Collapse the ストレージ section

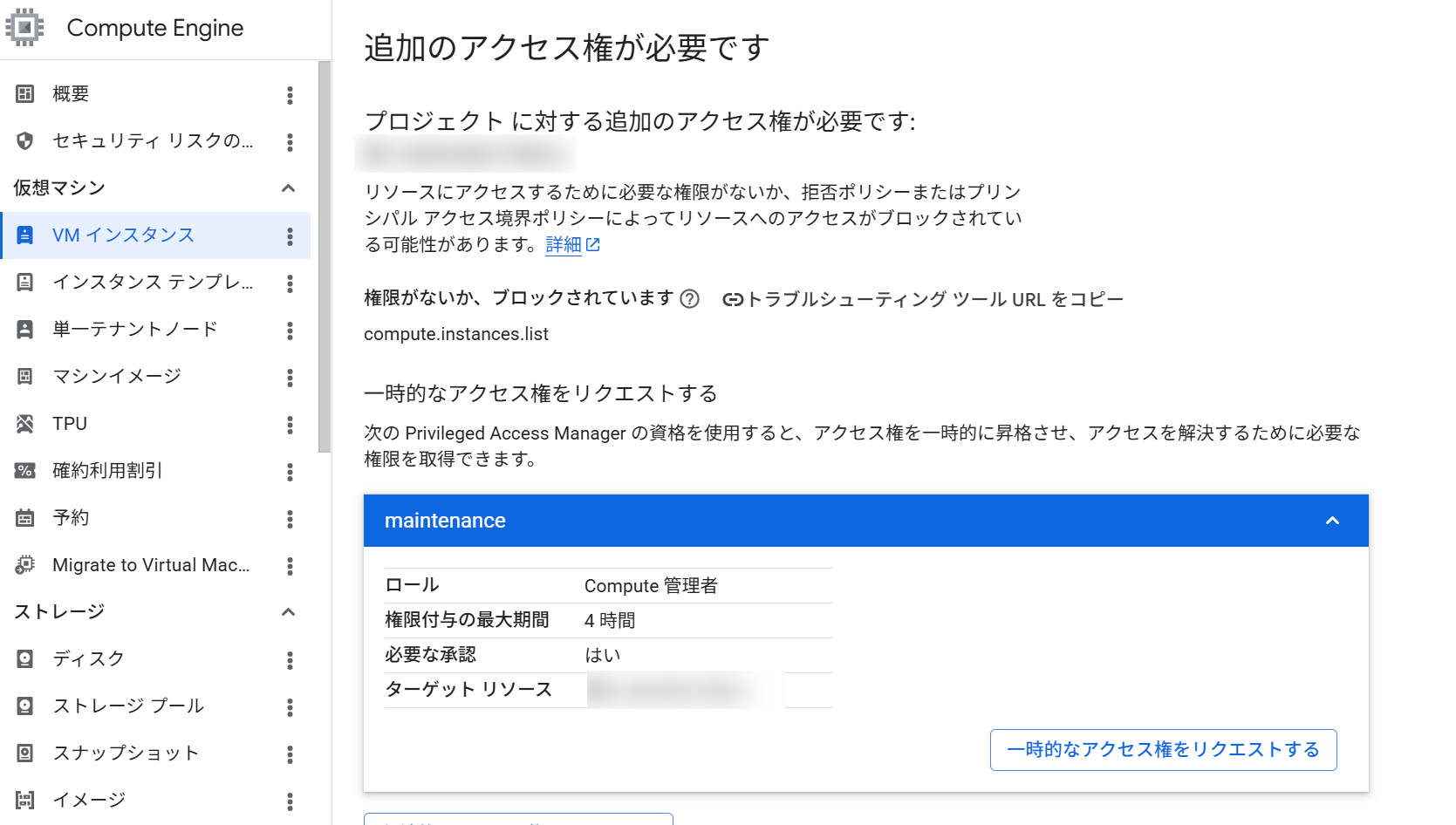pyautogui.click(x=288, y=611)
